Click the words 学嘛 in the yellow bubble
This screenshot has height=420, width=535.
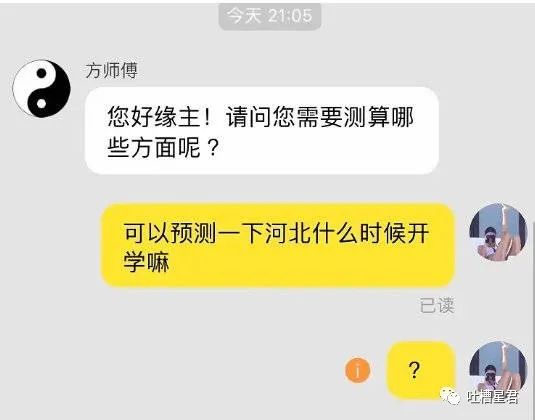(146, 262)
